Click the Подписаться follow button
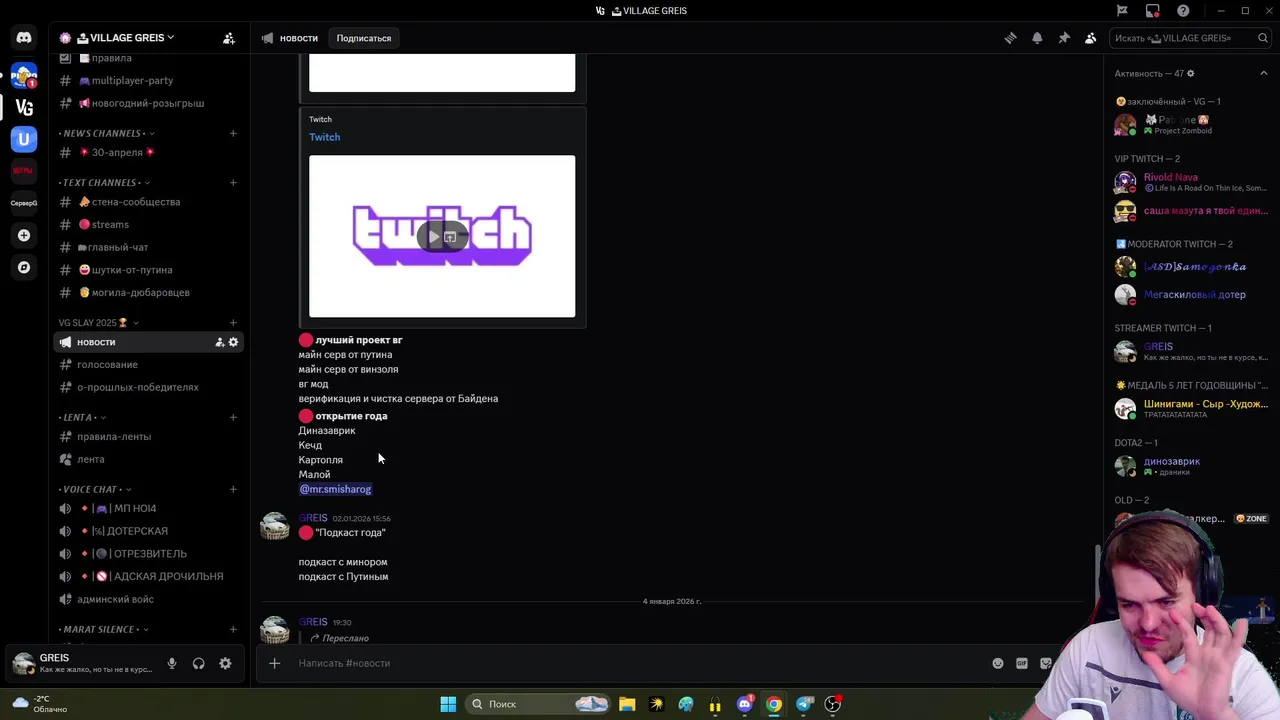Image resolution: width=1280 pixels, height=720 pixels. click(x=364, y=38)
